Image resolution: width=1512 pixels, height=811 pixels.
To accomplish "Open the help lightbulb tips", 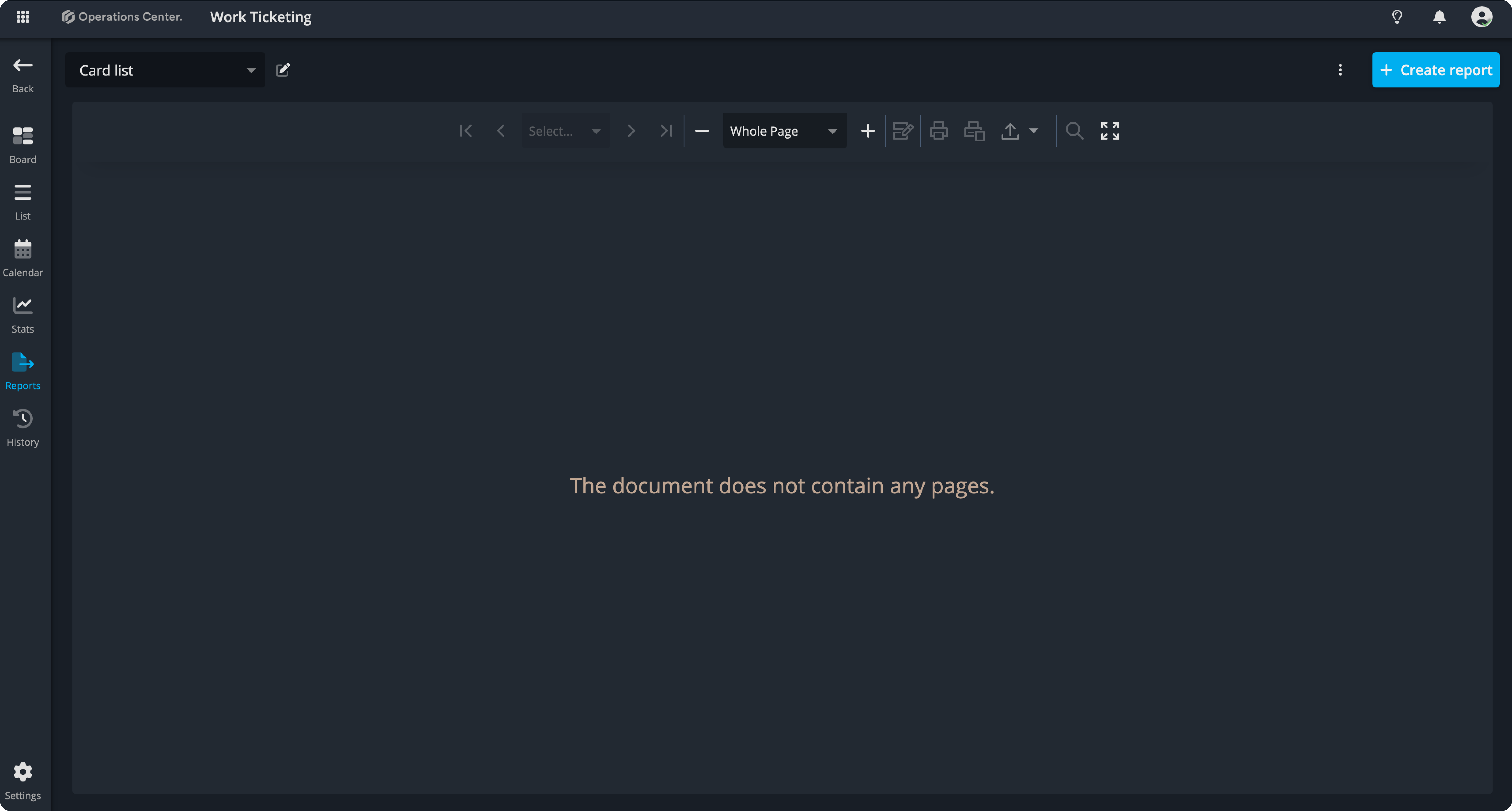I will click(x=1397, y=17).
